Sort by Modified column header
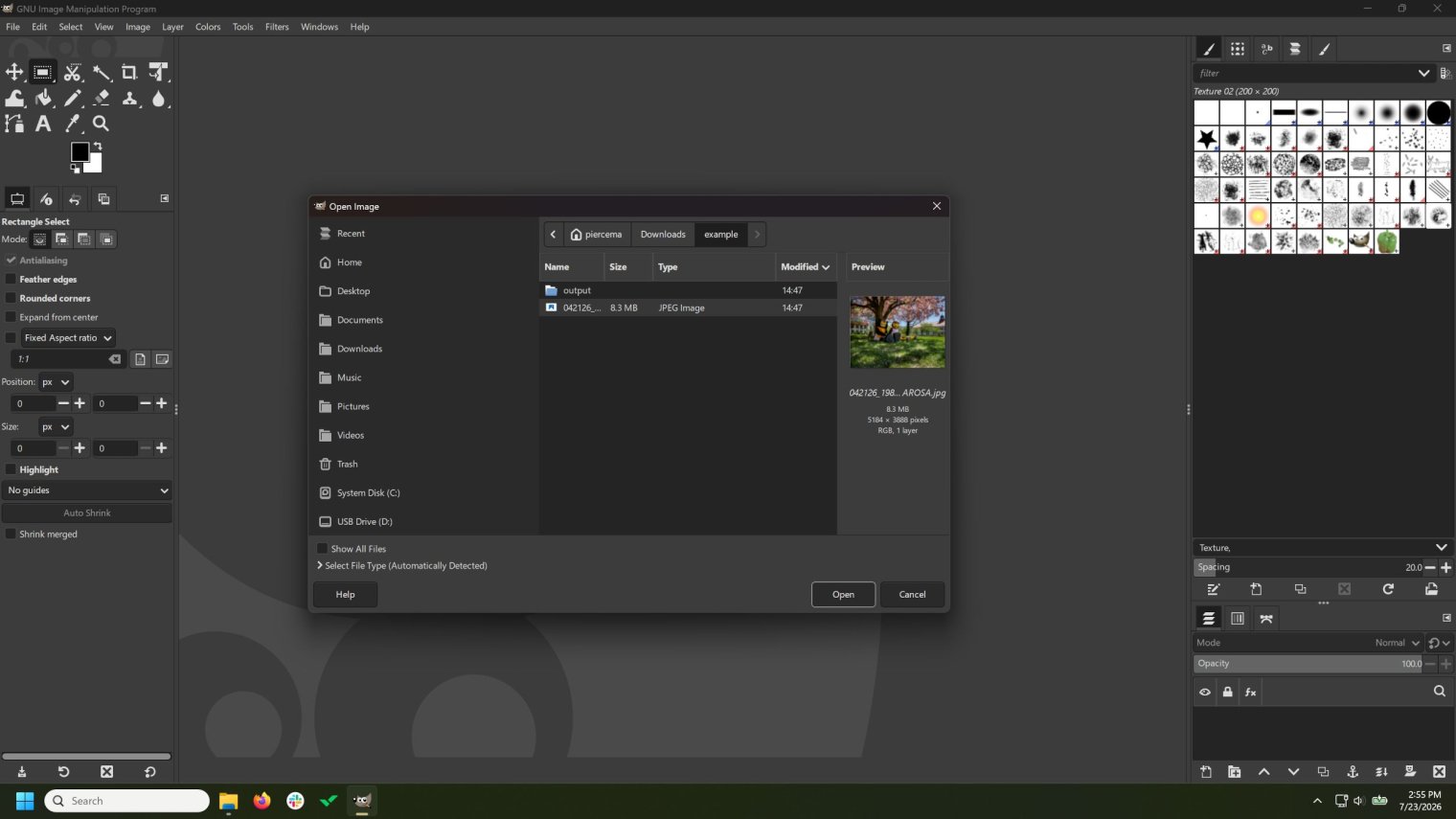The height and width of the screenshot is (819, 1456). [x=806, y=267]
